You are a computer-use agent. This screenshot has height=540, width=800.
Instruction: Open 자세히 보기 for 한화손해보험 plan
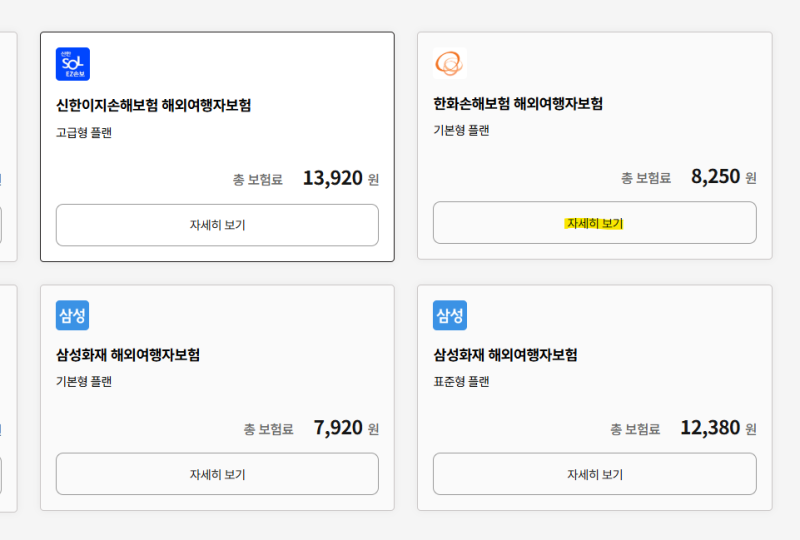pyautogui.click(x=595, y=223)
